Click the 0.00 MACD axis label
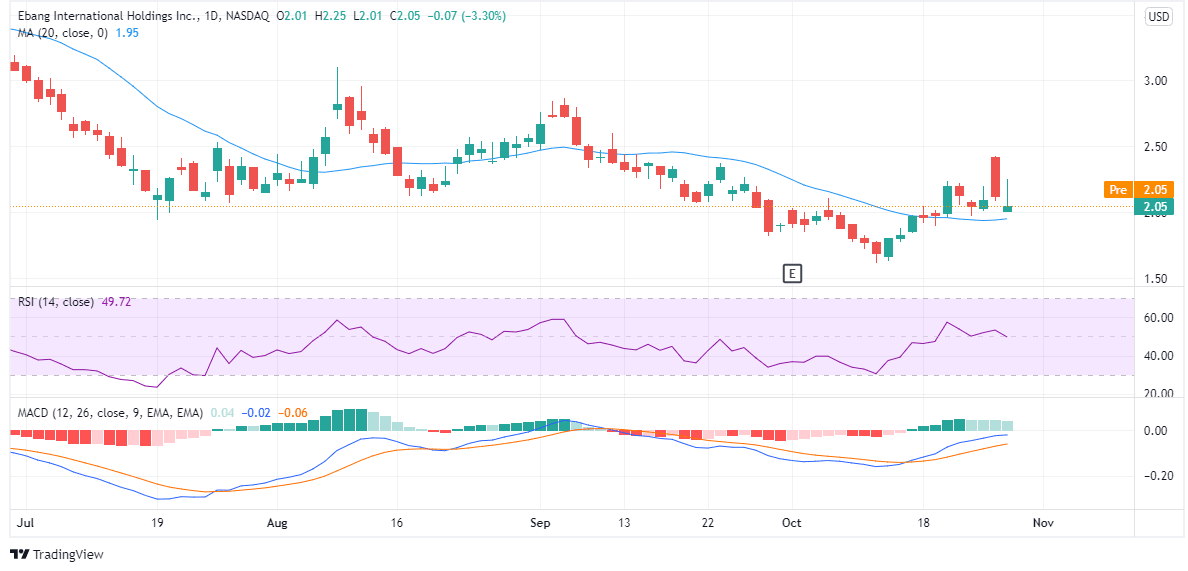1188x571 pixels. pyautogui.click(x=1156, y=432)
